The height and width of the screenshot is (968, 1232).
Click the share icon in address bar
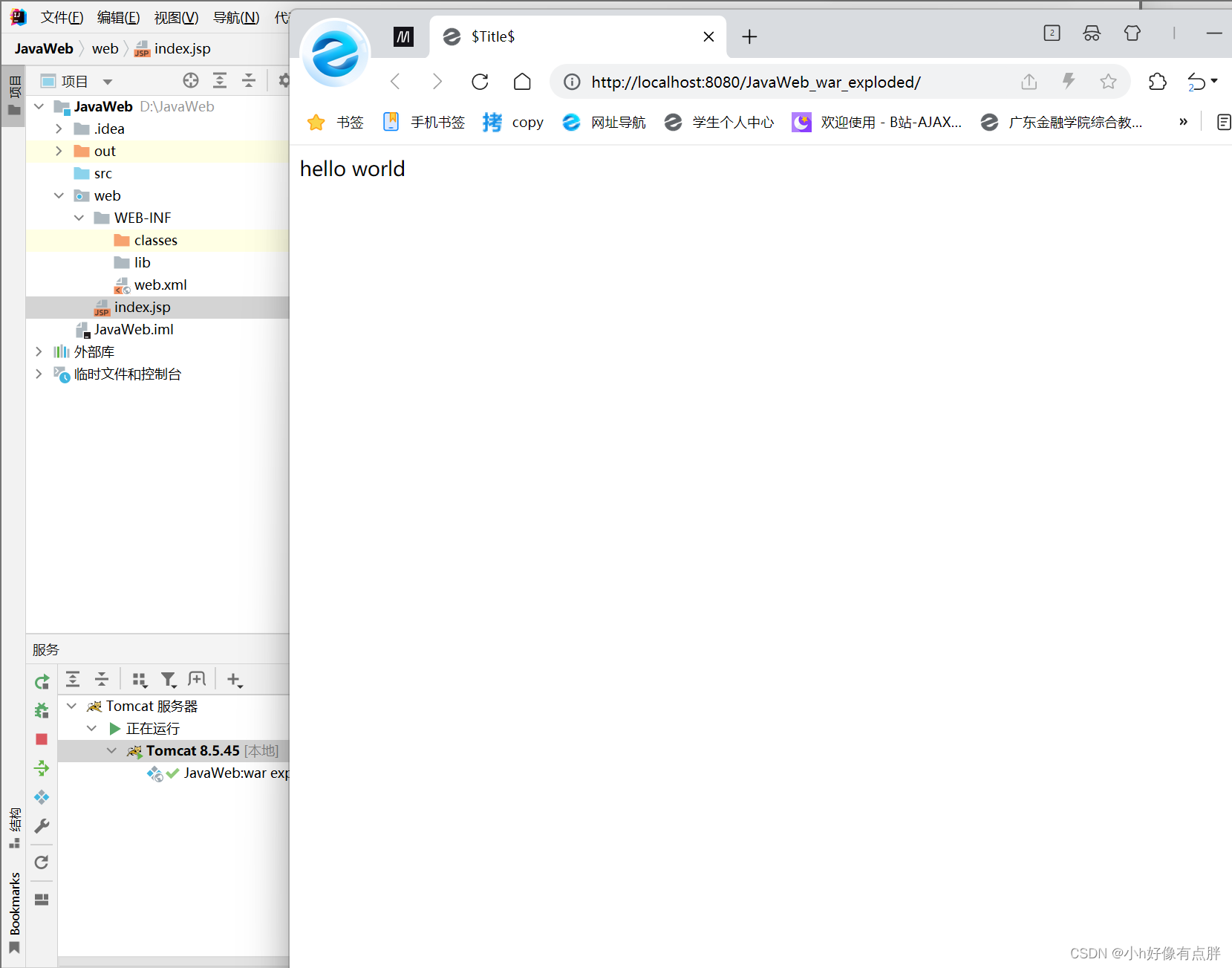[1029, 82]
